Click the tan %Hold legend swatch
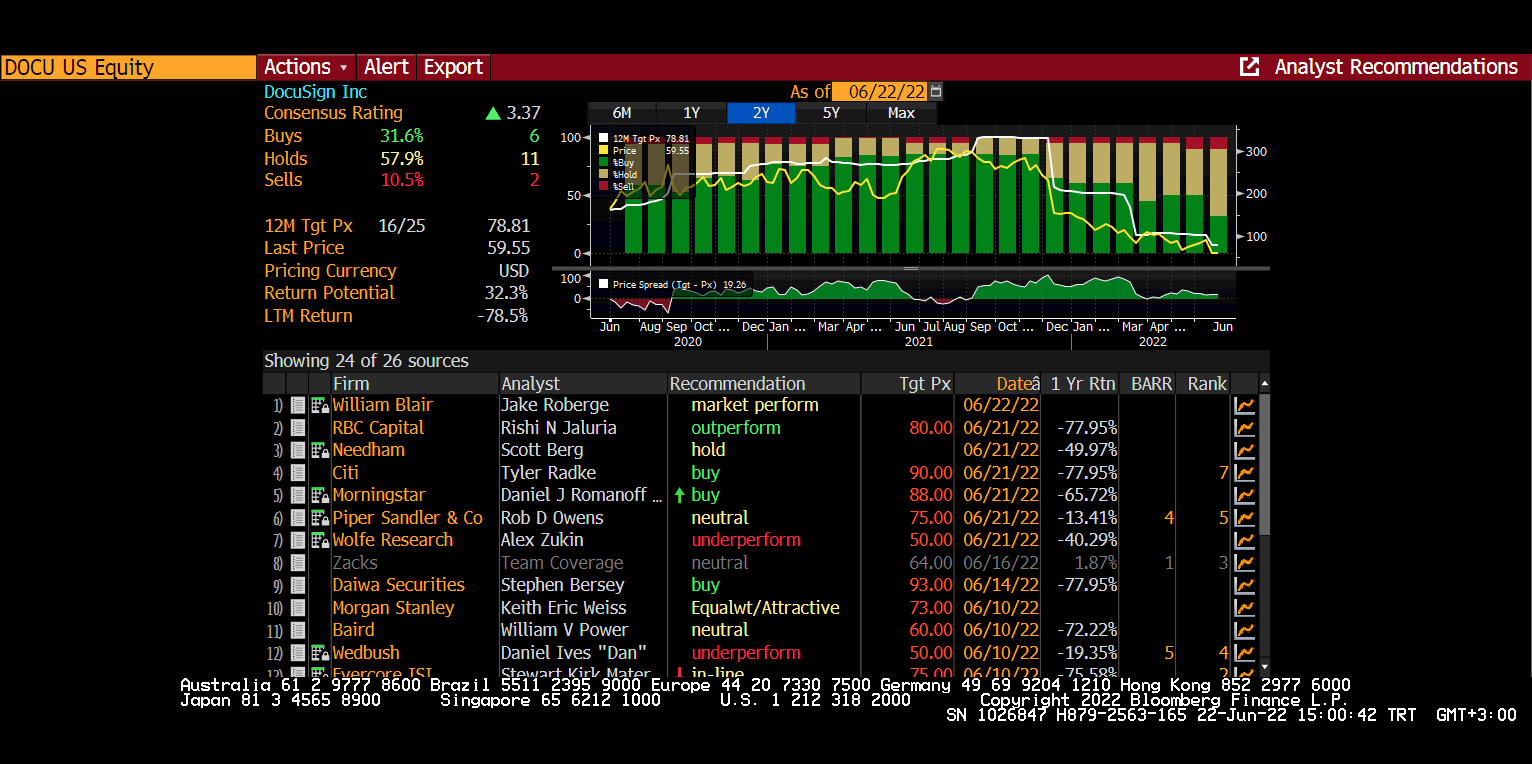Image resolution: width=1532 pixels, height=764 pixels. coord(603,174)
